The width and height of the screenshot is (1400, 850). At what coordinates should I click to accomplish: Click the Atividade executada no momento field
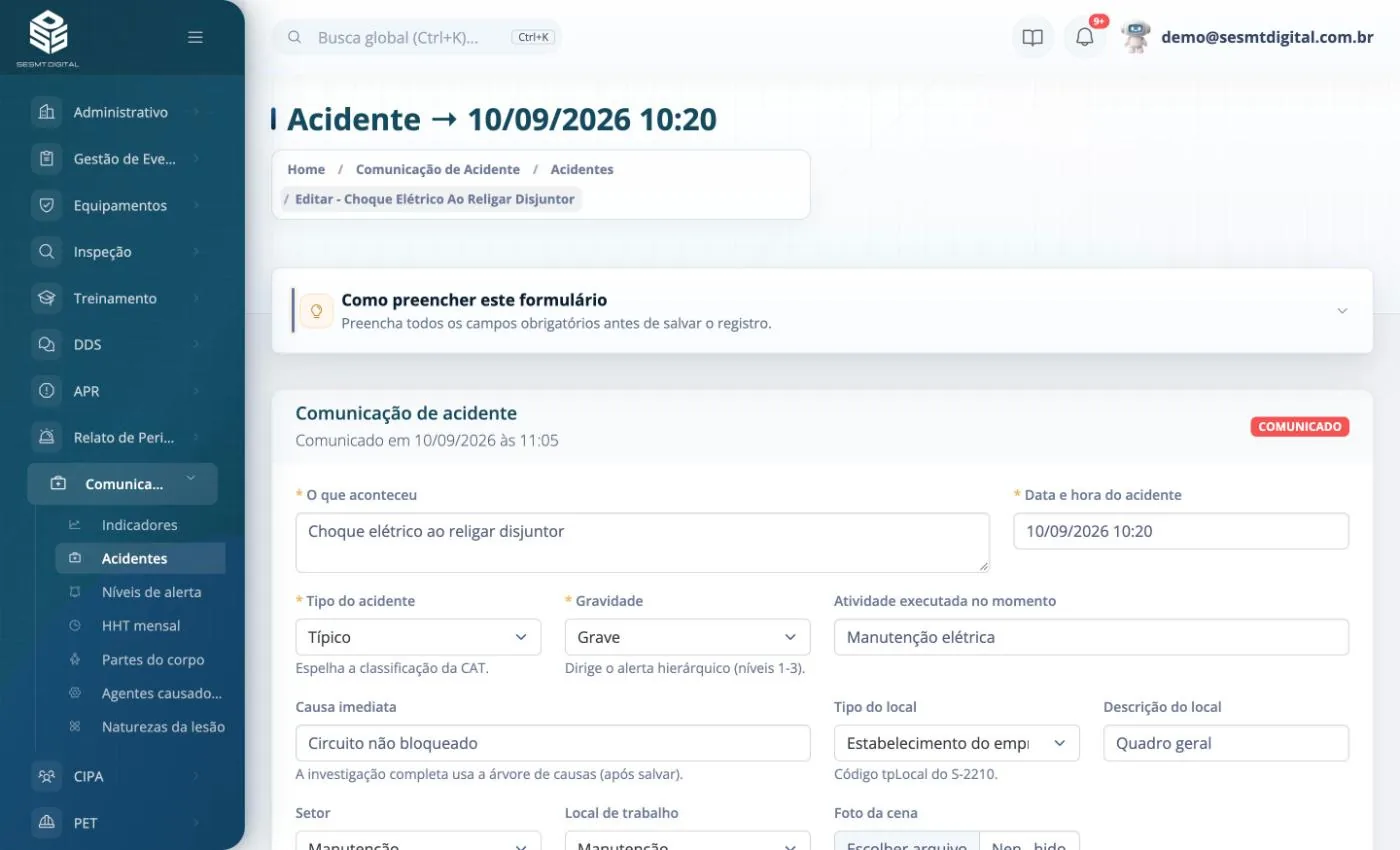pos(1091,637)
